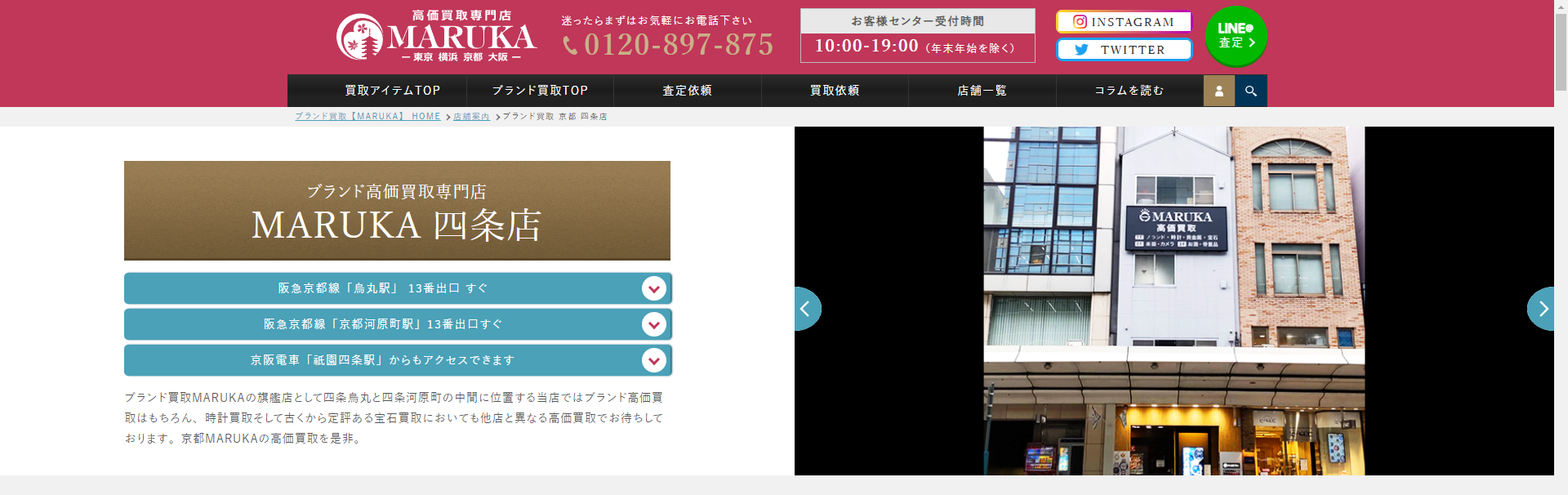Open the ブランド買取TOP menu
Viewport: 1568px width, 495px height.
click(540, 91)
